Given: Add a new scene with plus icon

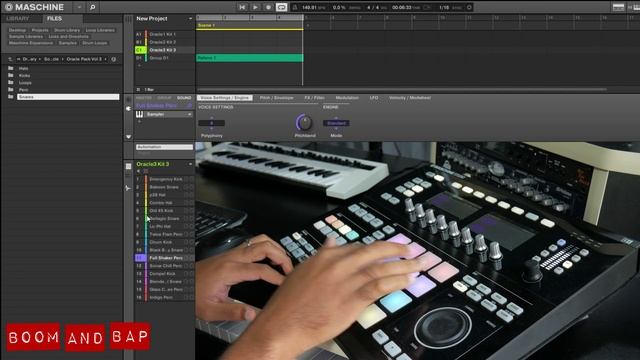Looking at the screenshot, I should (x=308, y=25).
